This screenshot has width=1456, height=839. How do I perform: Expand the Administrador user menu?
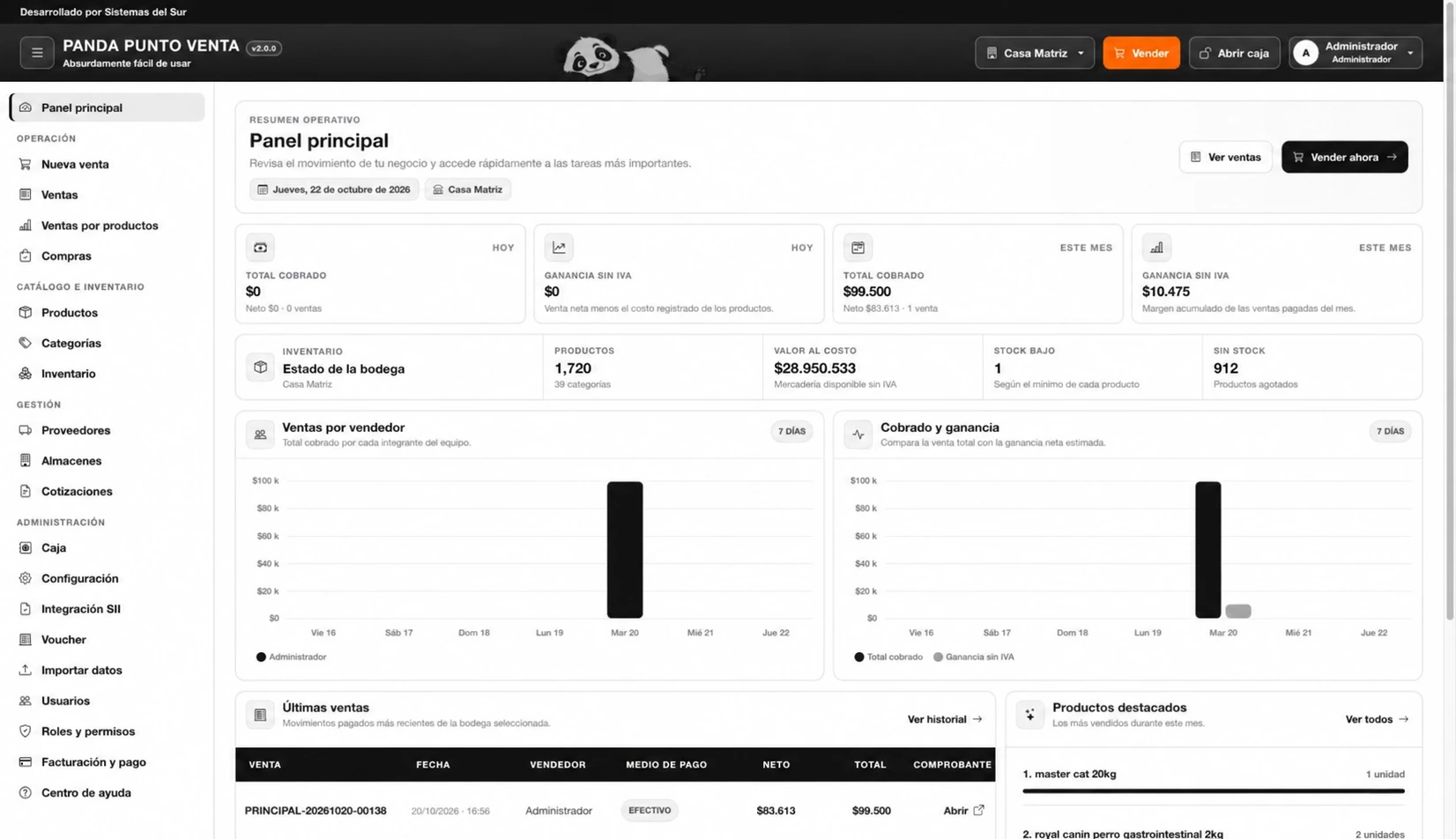[x=1356, y=53]
